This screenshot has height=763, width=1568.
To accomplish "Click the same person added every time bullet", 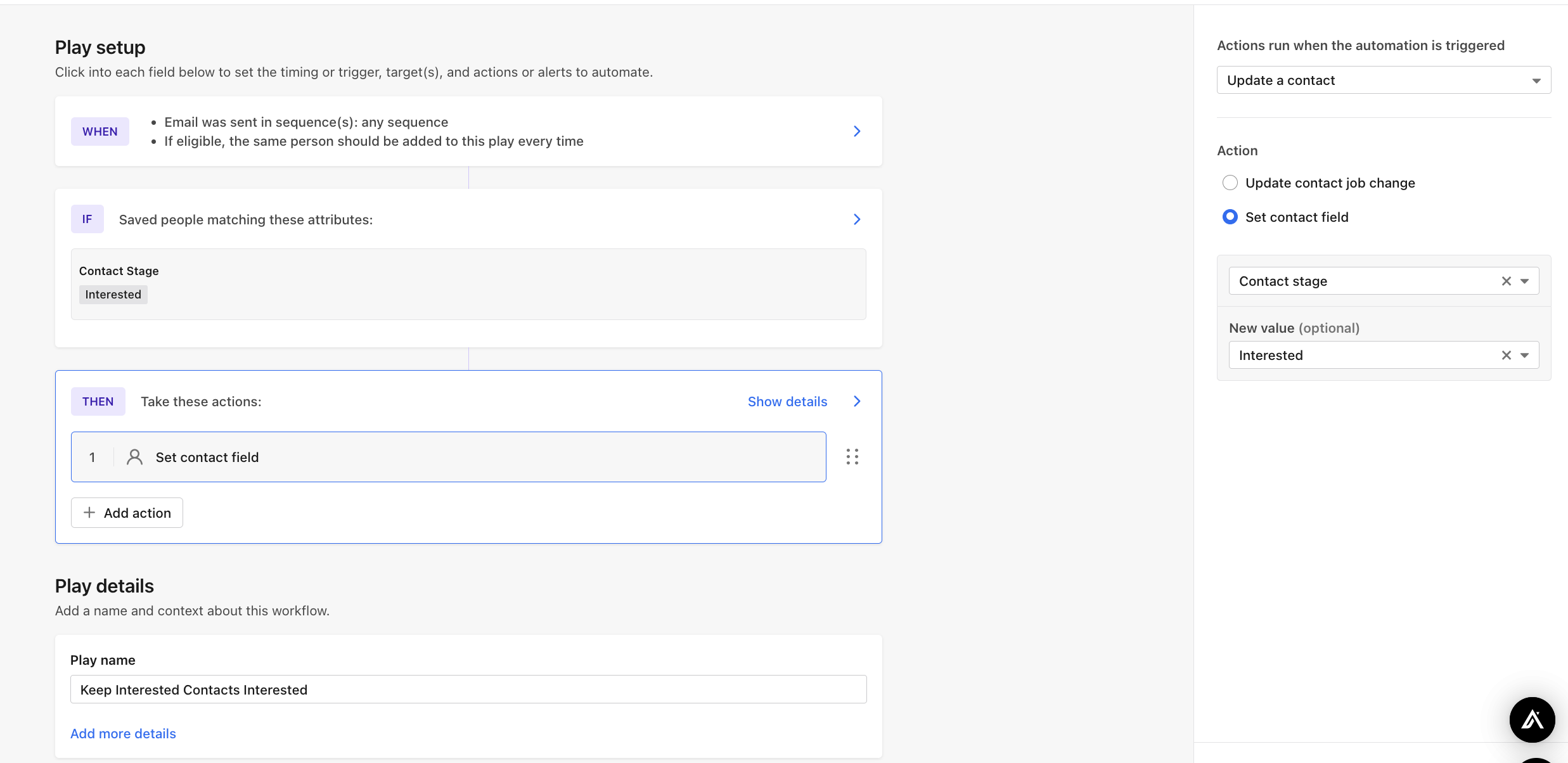I will 374,141.
